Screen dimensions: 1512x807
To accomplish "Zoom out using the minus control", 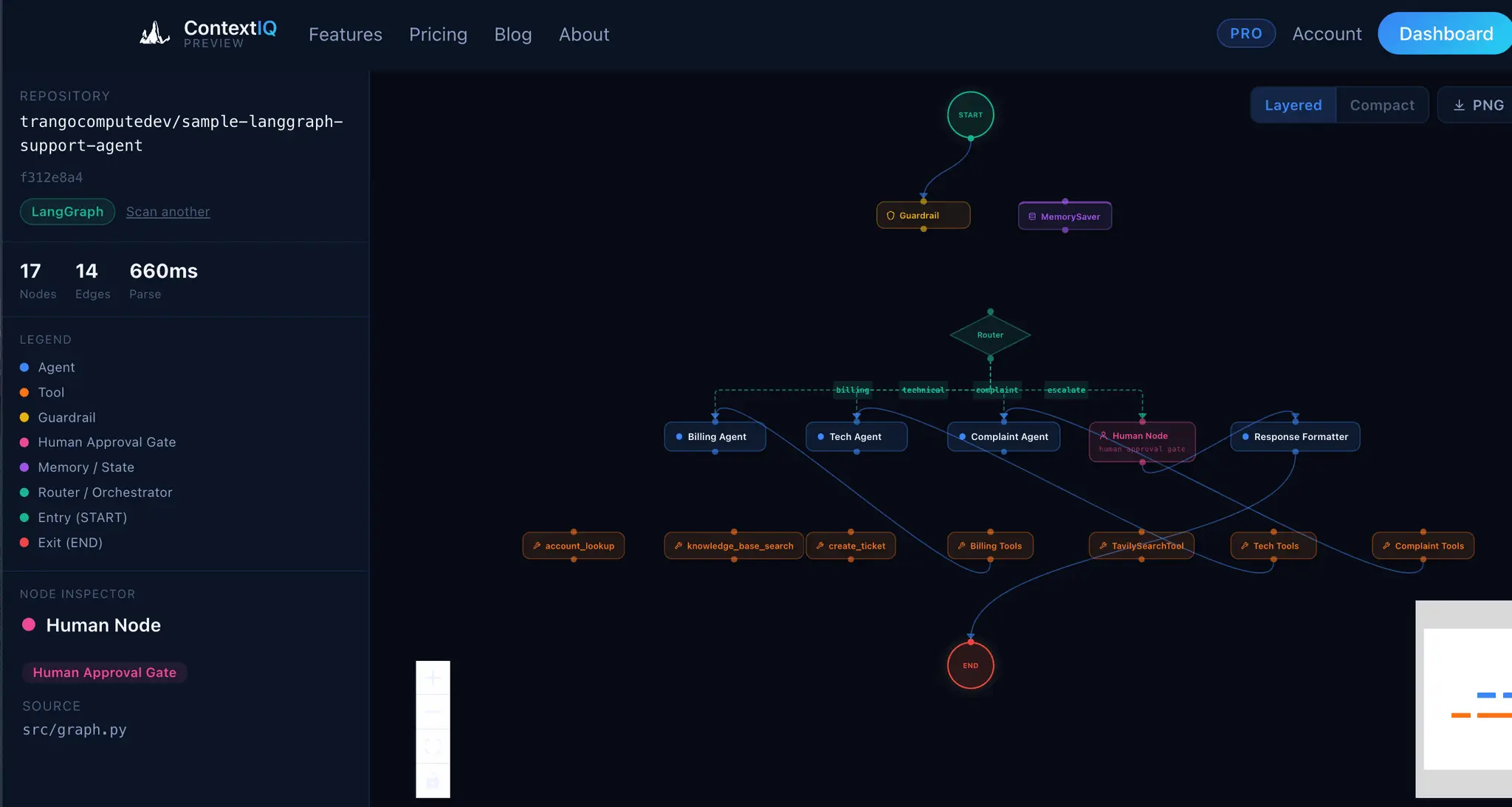I will [x=433, y=712].
